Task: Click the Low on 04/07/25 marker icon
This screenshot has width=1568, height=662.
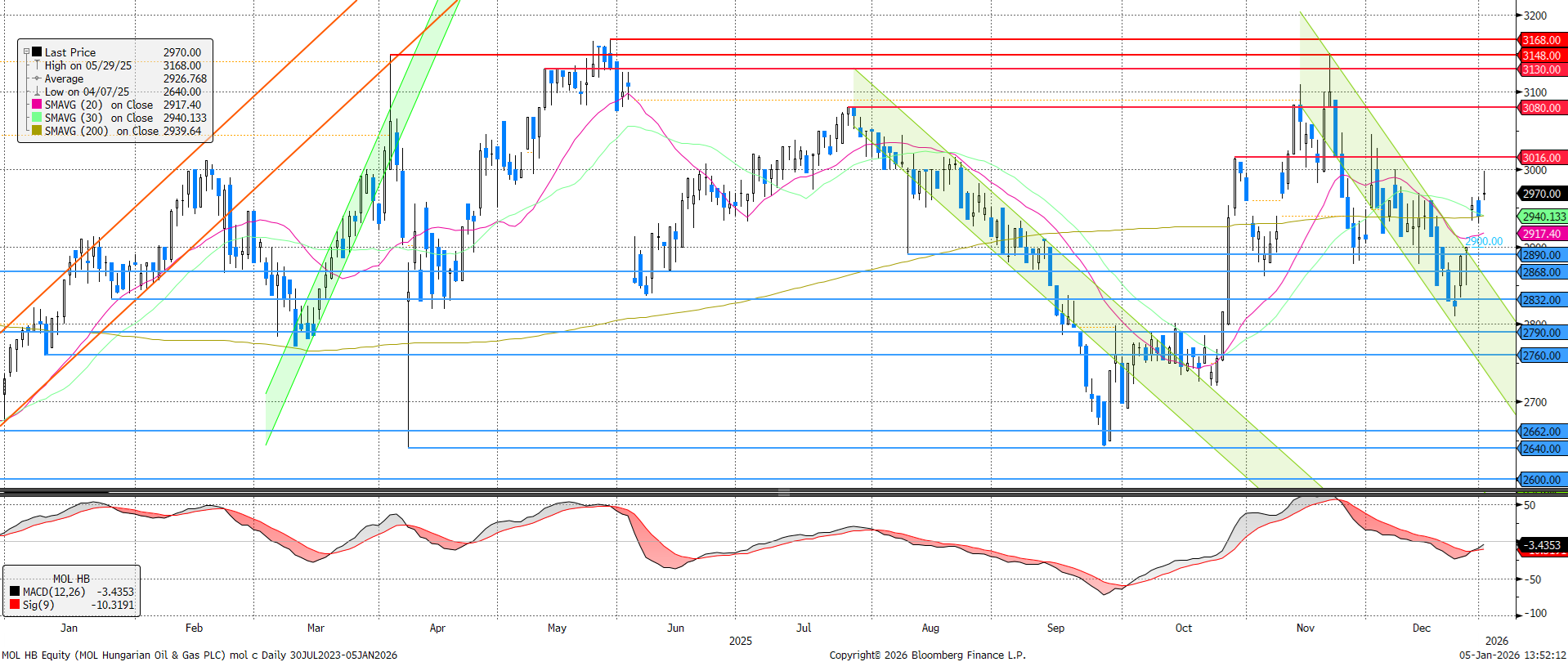Action: [37, 92]
